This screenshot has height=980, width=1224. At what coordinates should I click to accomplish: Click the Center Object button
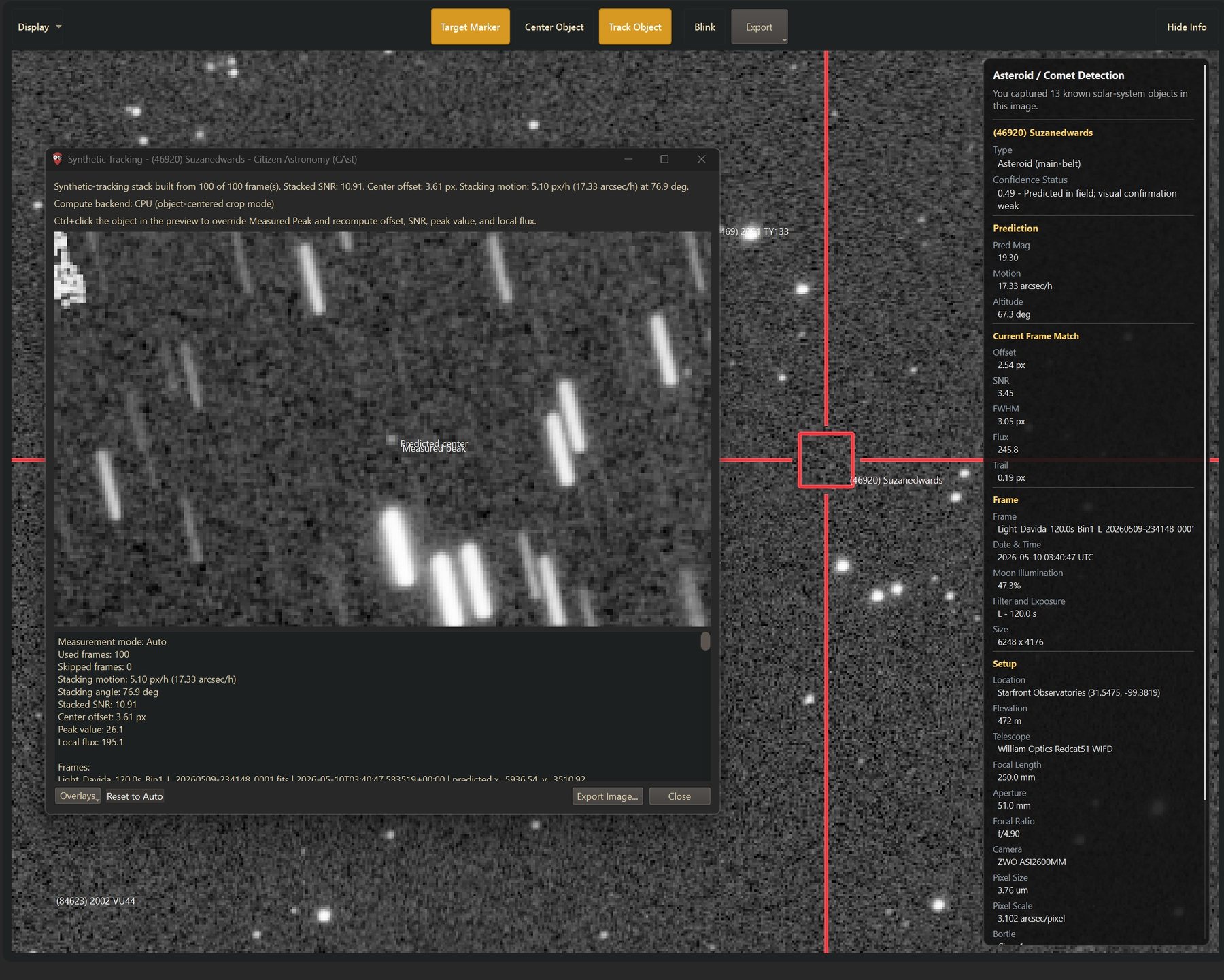click(554, 27)
